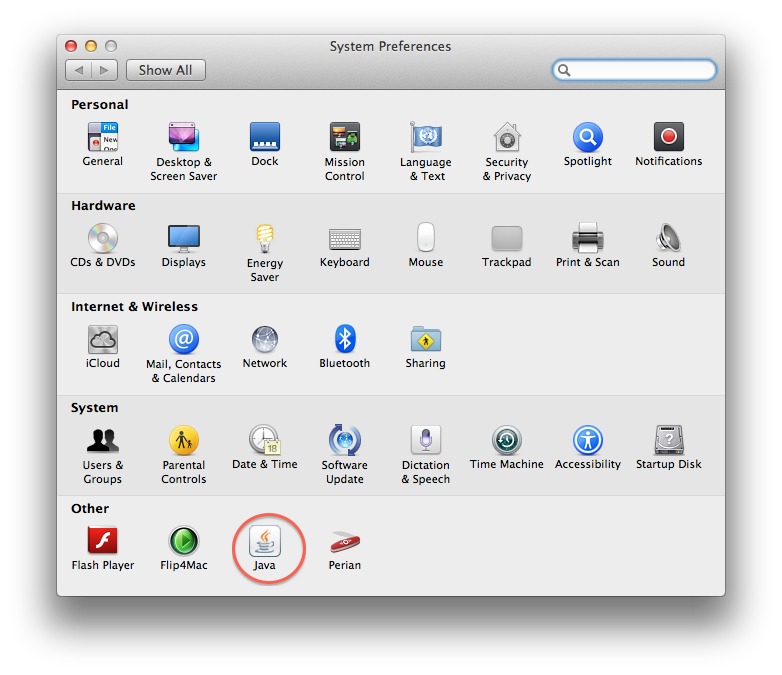
Task: Open the Sound preference pane
Action: pos(668,238)
